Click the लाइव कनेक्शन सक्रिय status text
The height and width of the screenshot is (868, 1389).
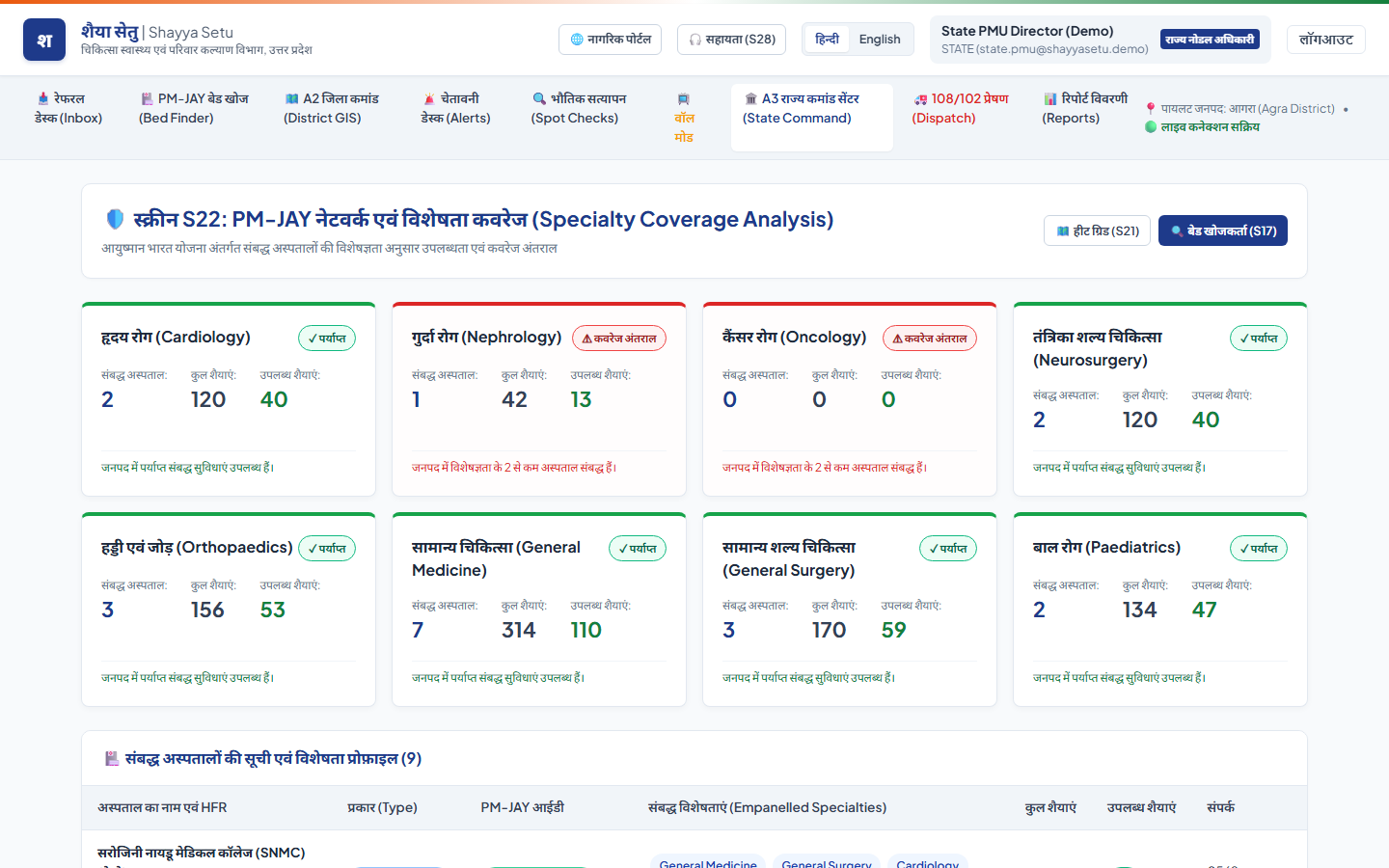coord(1210,126)
